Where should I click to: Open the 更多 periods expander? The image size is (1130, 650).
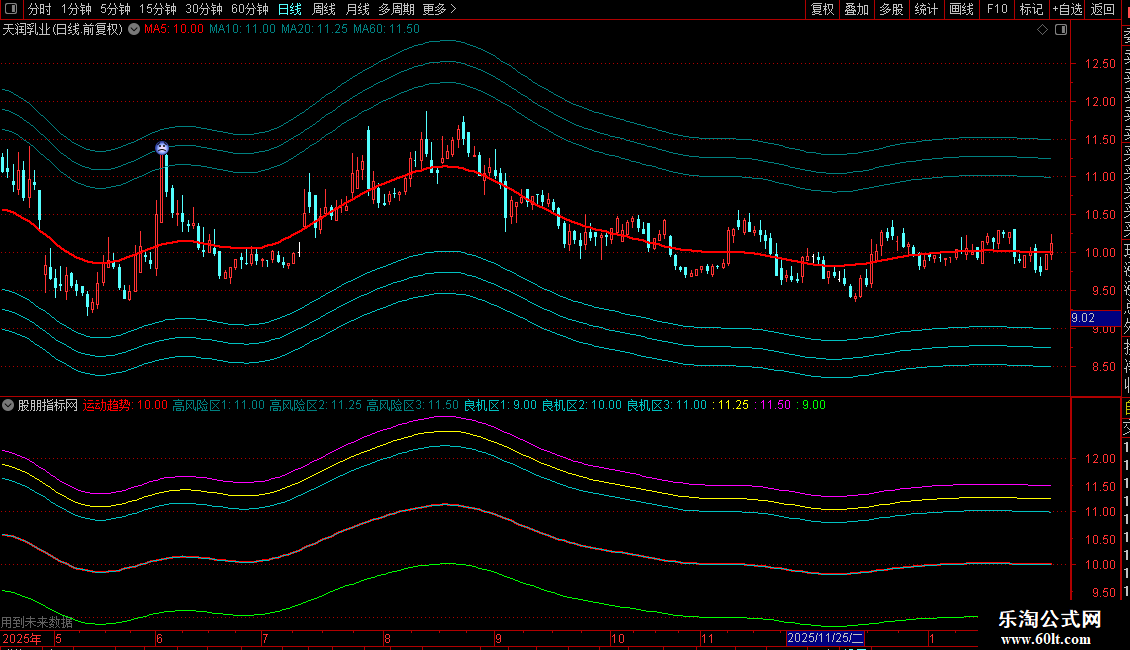[x=439, y=9]
